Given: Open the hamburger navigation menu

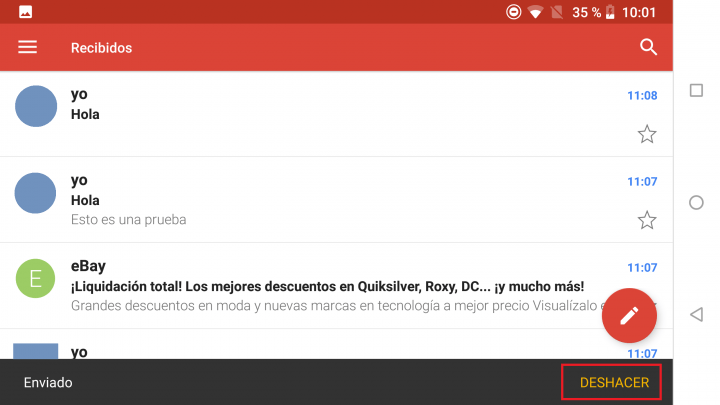Looking at the screenshot, I should point(28,47).
